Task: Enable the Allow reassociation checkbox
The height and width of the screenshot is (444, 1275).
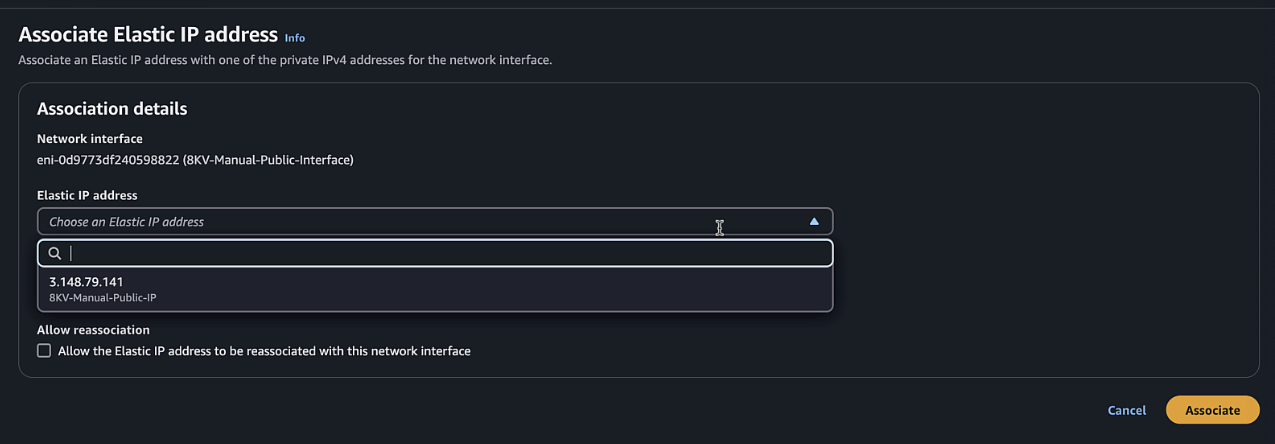Action: pyautogui.click(x=44, y=351)
